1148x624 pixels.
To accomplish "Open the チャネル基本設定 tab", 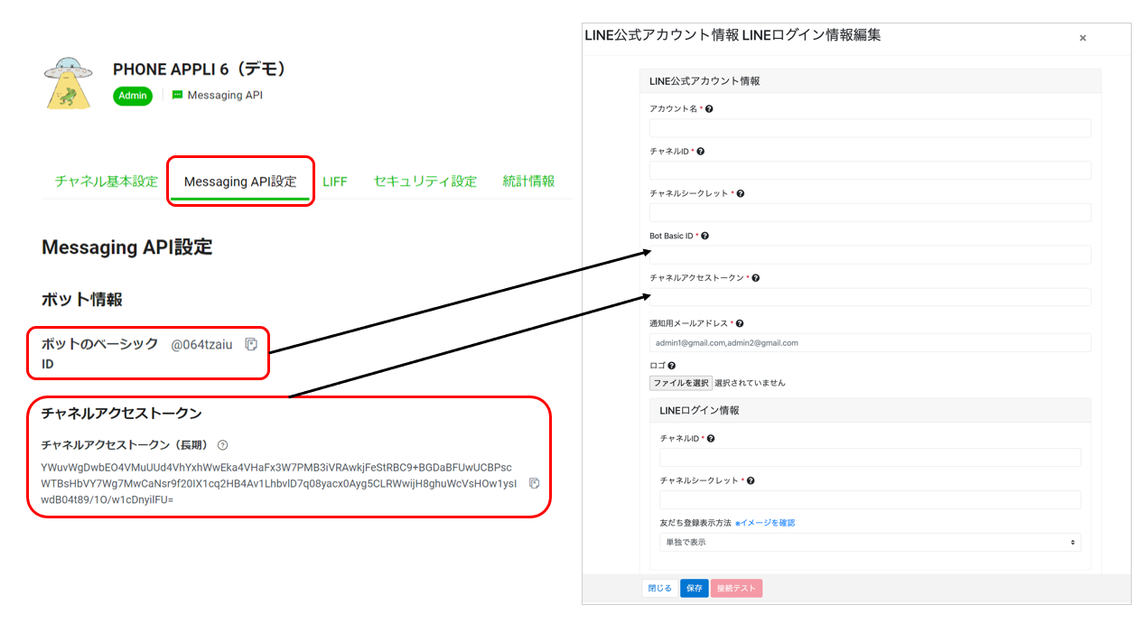I will tap(106, 181).
